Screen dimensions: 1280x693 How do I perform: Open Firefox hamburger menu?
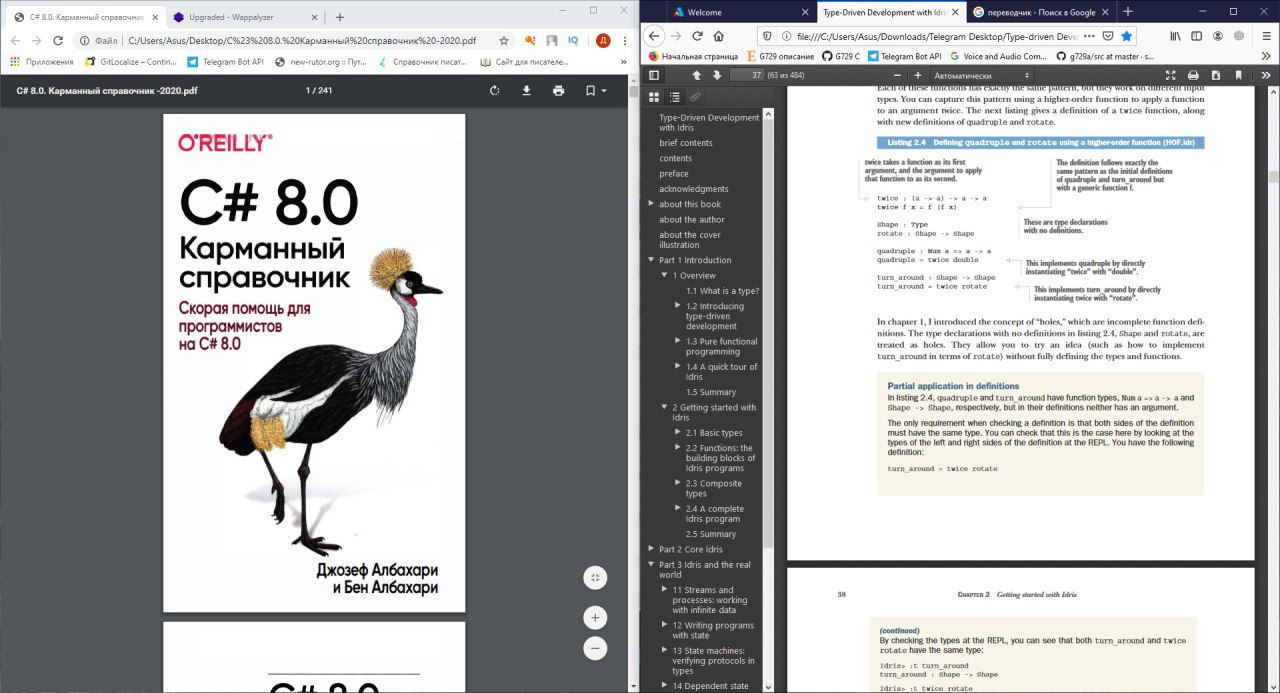[x=1264, y=36]
